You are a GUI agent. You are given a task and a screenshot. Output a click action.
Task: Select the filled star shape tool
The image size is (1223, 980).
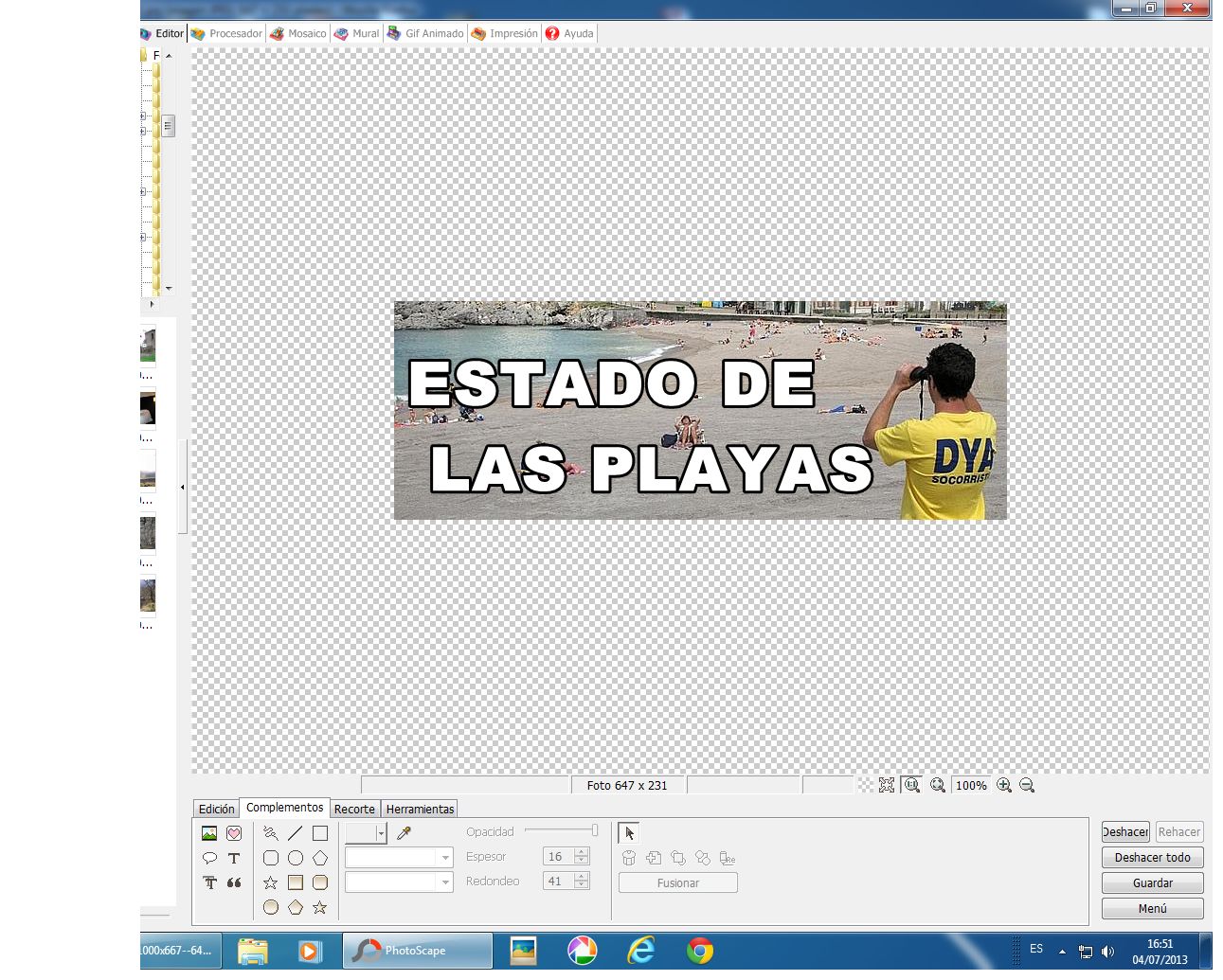tap(320, 907)
